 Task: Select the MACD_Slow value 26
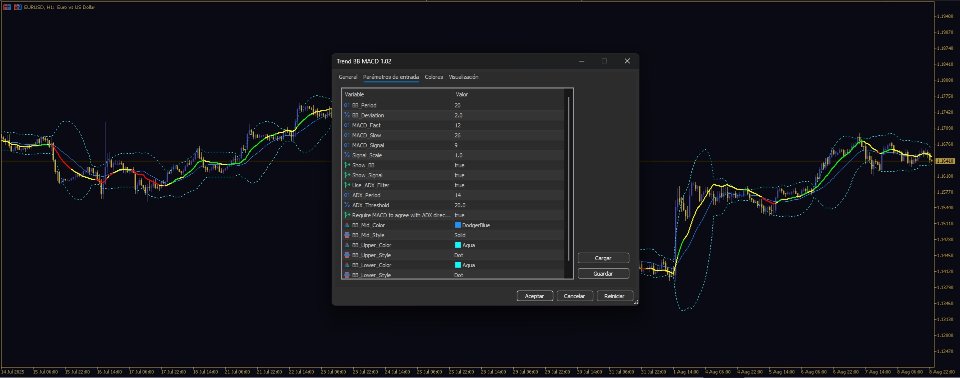pos(457,135)
